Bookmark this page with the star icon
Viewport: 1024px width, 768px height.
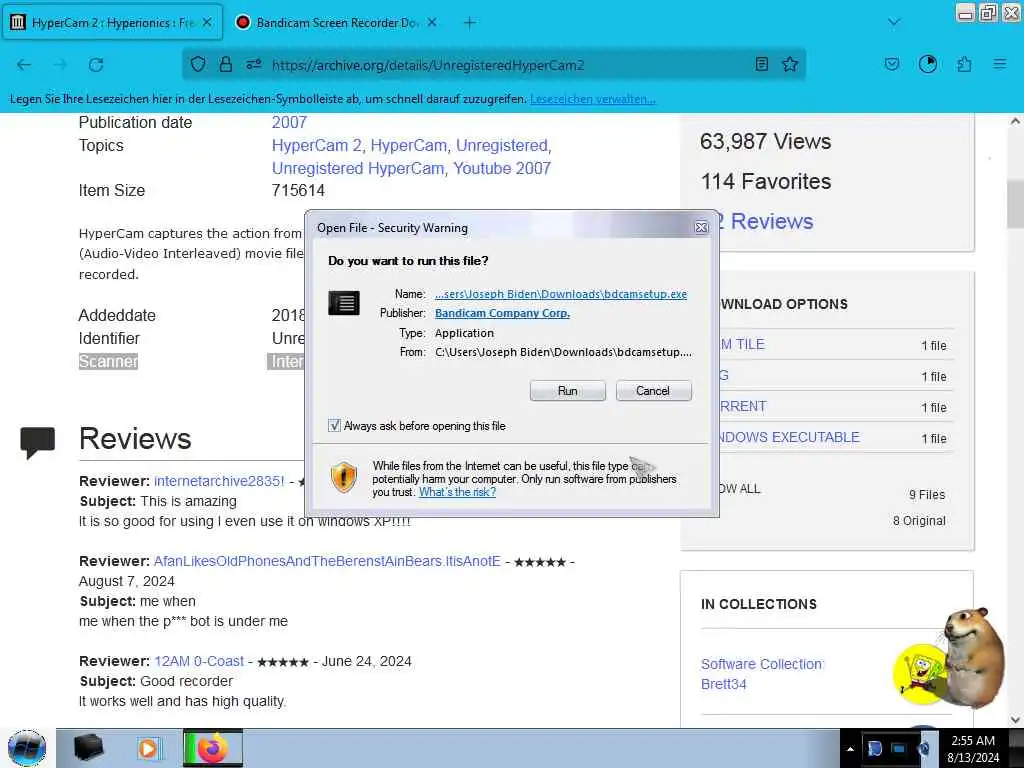click(790, 64)
